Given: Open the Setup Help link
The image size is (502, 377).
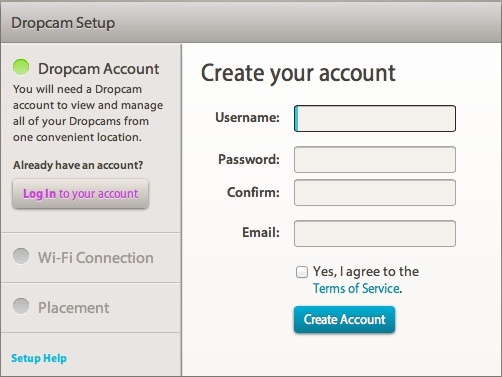Looking at the screenshot, I should (x=39, y=358).
